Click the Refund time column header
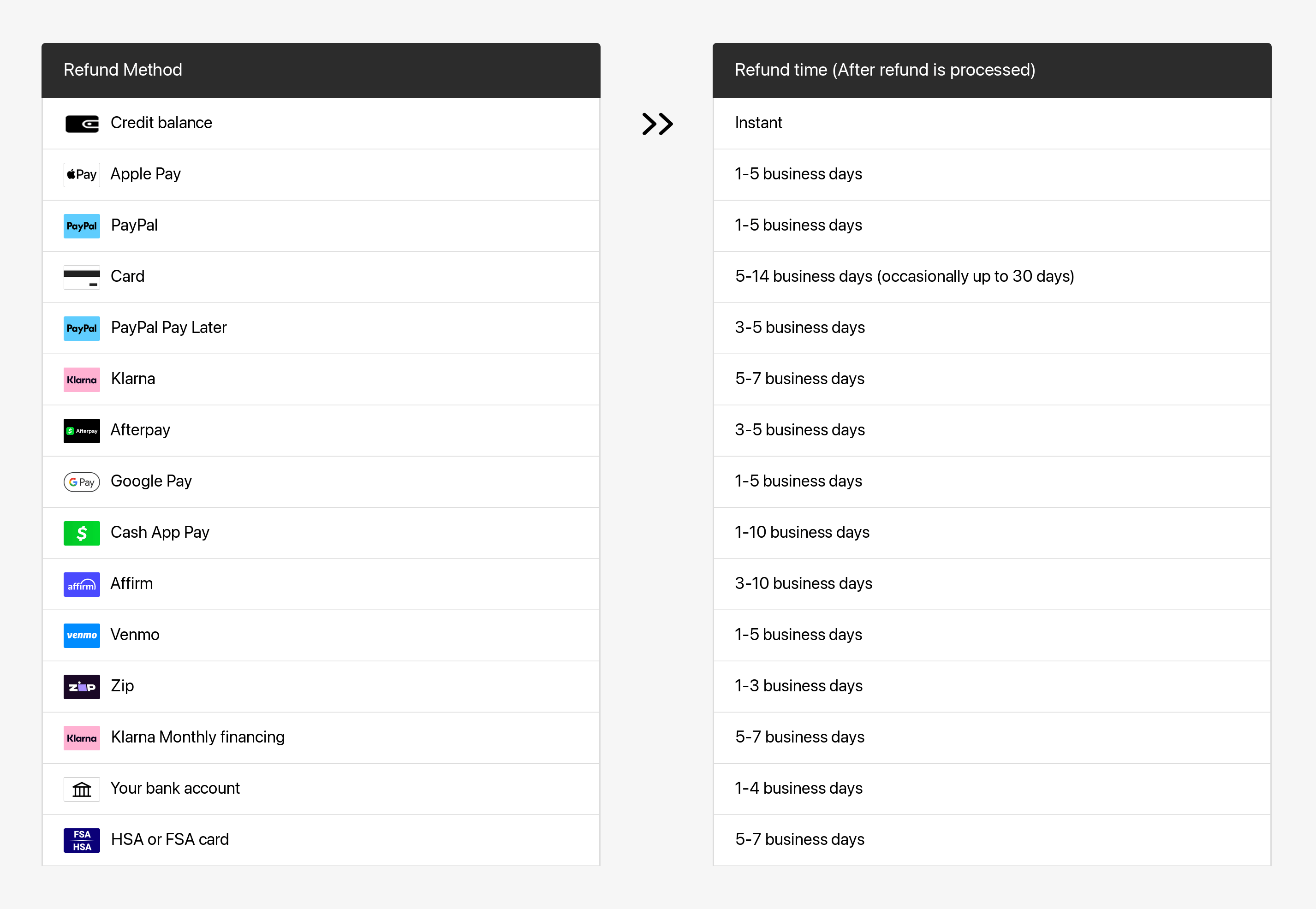The height and width of the screenshot is (909, 1316). (884, 70)
